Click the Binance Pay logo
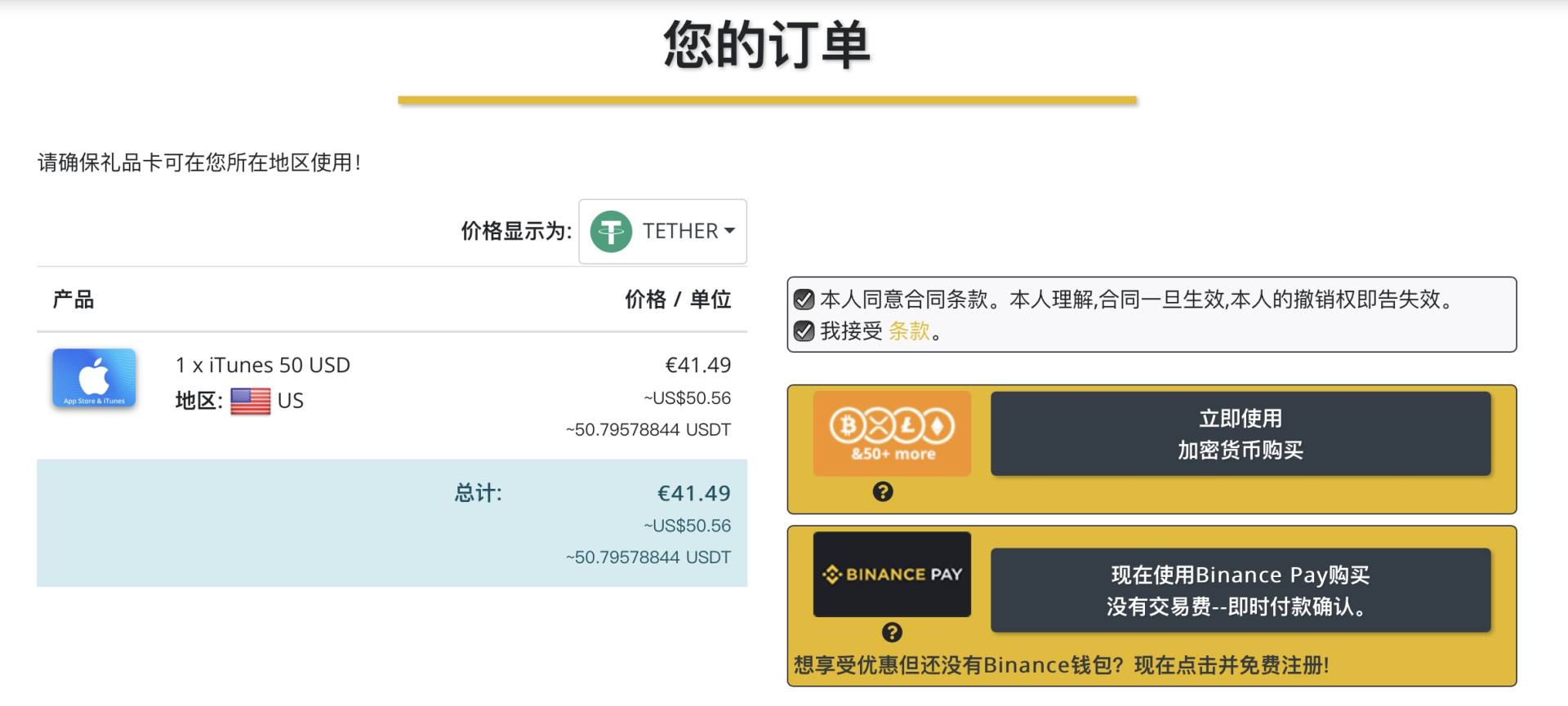This screenshot has height=706, width=1568. (892, 574)
